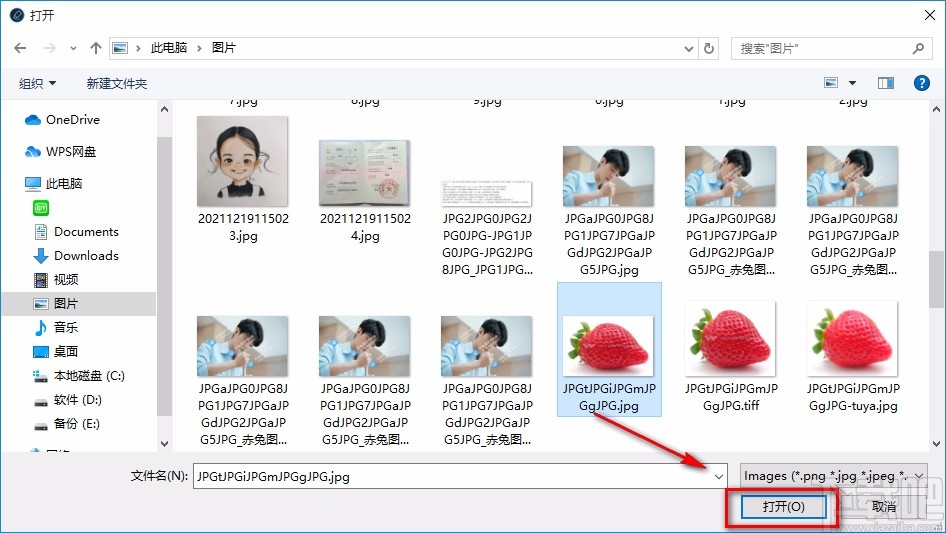Click sidebar scrollbar down arrow
Screen dimensions: 946x533
click(164, 444)
